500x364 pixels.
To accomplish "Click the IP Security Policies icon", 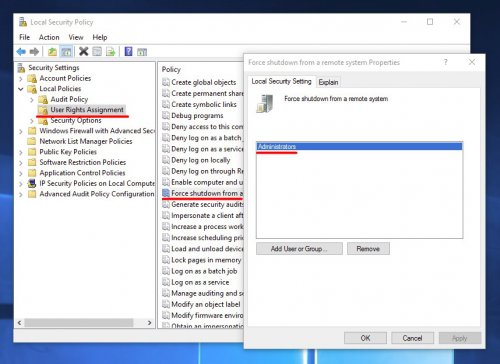I will click(x=32, y=183).
